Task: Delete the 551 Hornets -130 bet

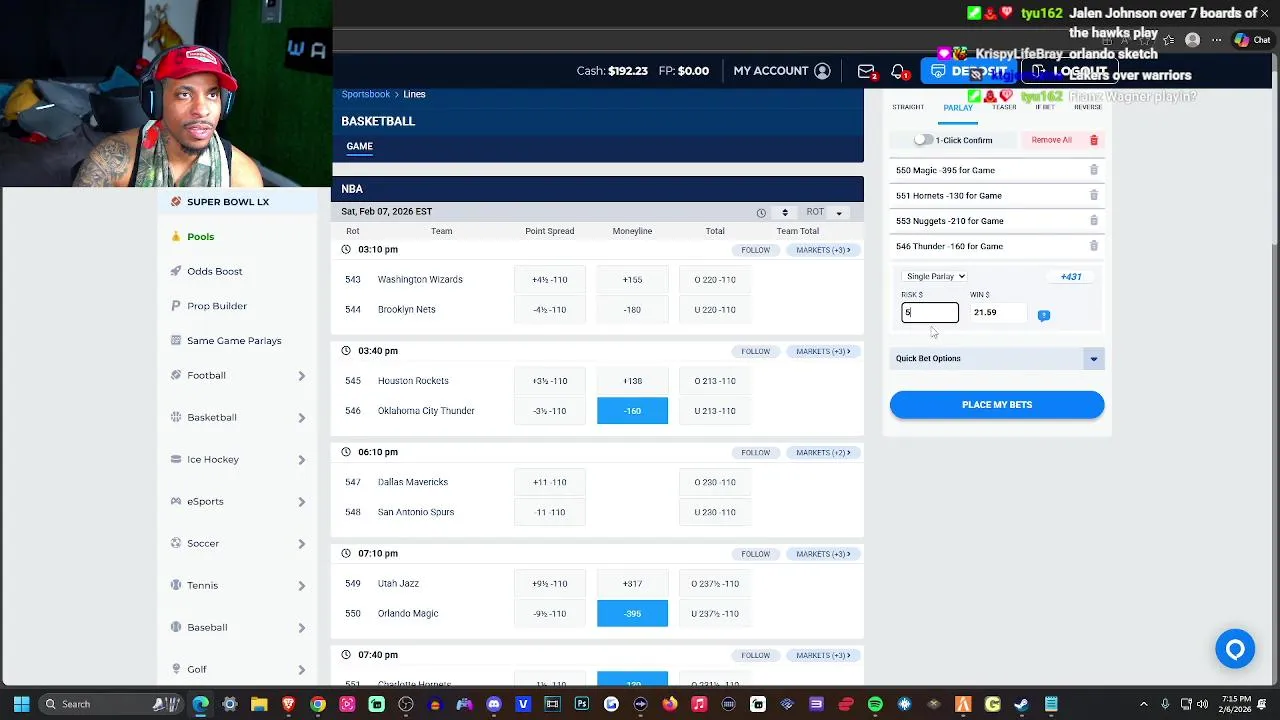Action: tap(1093, 195)
